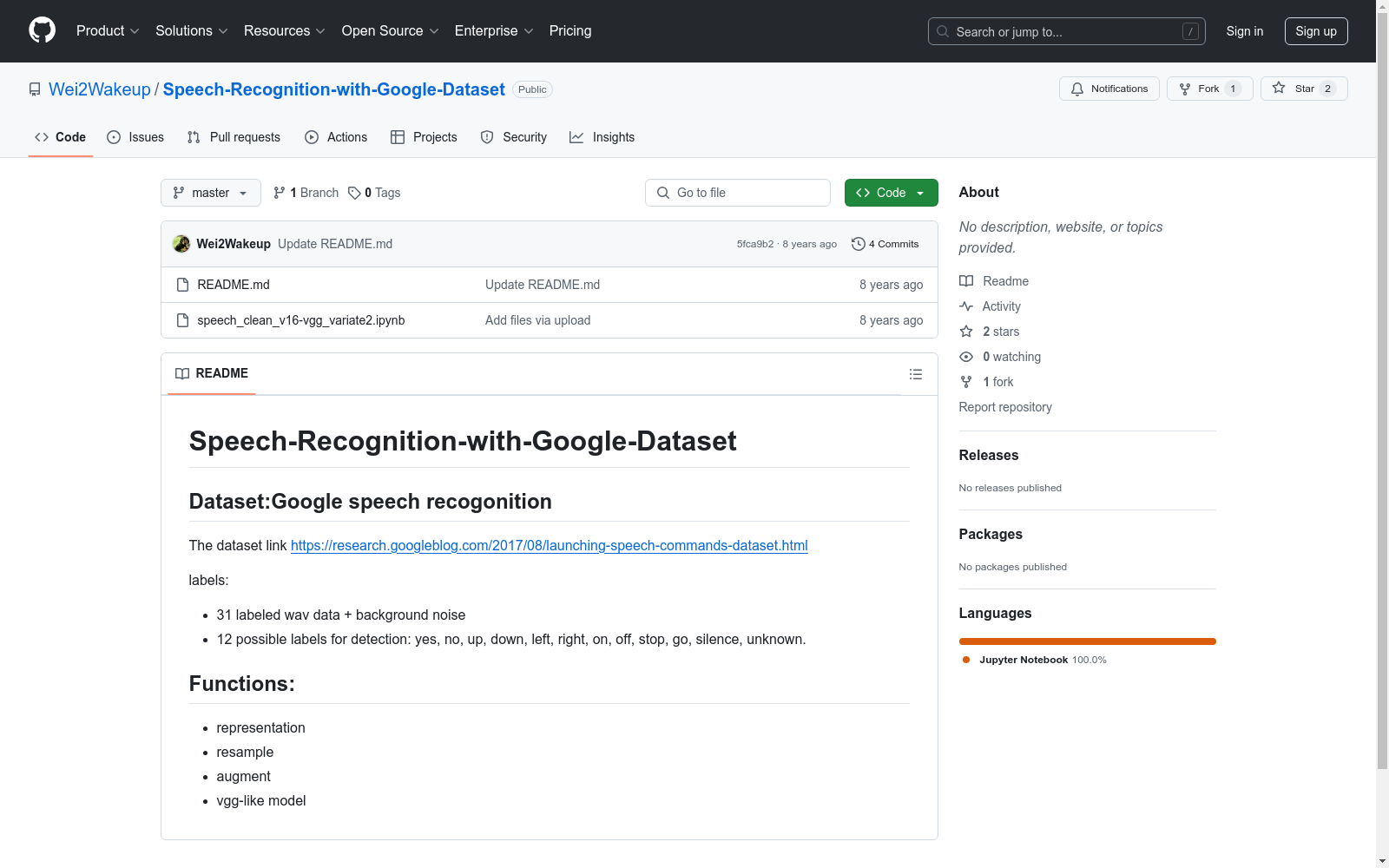Open the Actions tab
1389x868 pixels.
336,137
